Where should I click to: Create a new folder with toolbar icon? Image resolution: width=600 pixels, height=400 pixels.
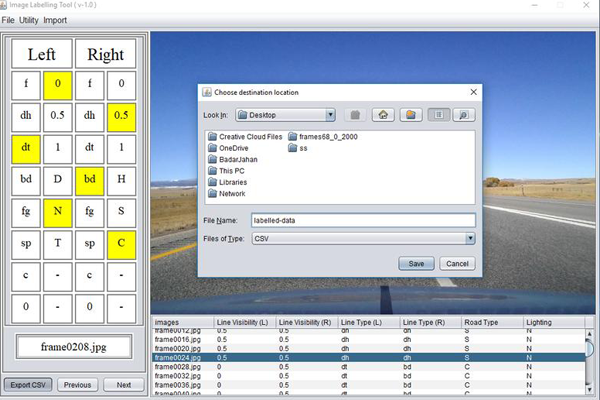[411, 115]
